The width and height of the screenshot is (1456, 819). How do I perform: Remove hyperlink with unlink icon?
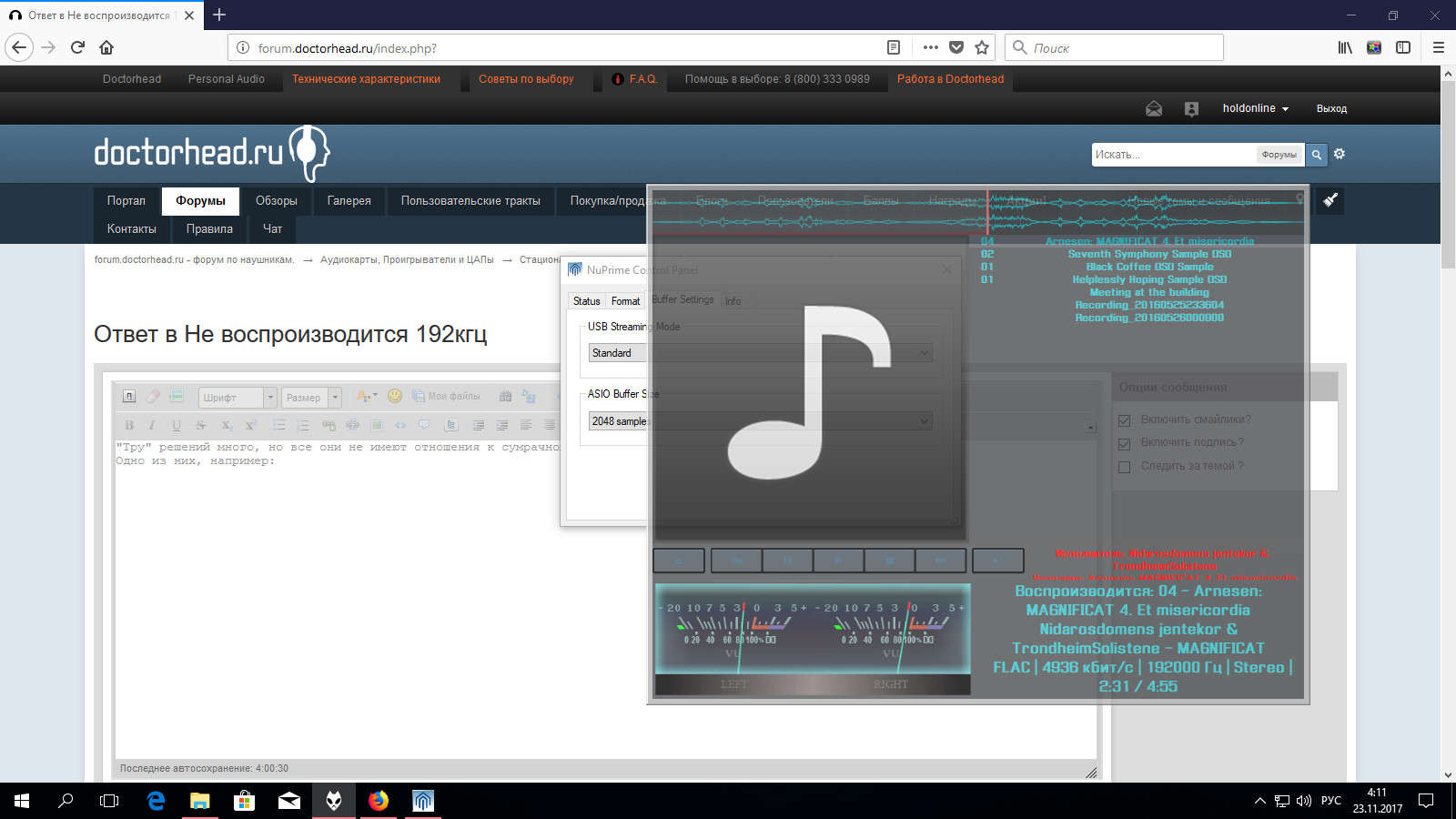click(352, 425)
